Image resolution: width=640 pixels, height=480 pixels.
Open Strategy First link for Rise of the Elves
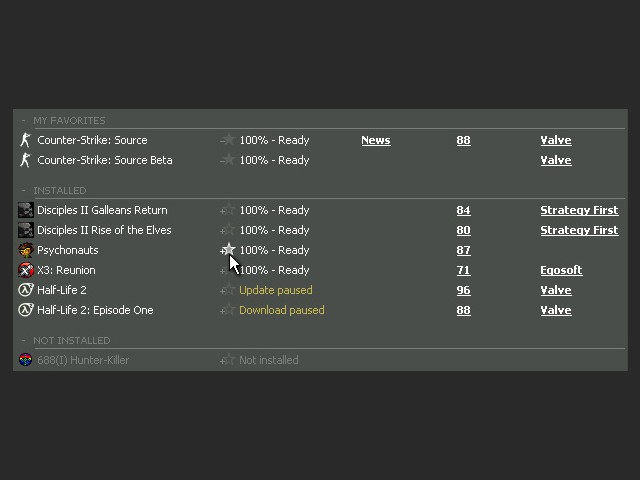point(579,230)
